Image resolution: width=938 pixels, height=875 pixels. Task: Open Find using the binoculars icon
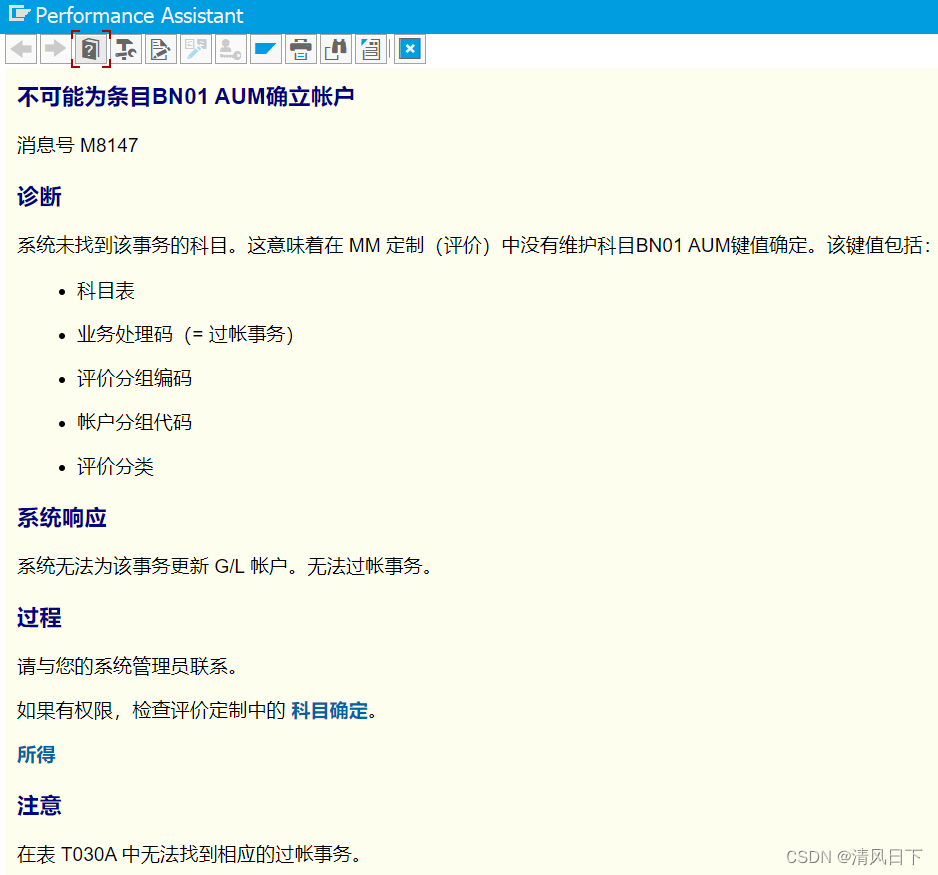pos(335,49)
